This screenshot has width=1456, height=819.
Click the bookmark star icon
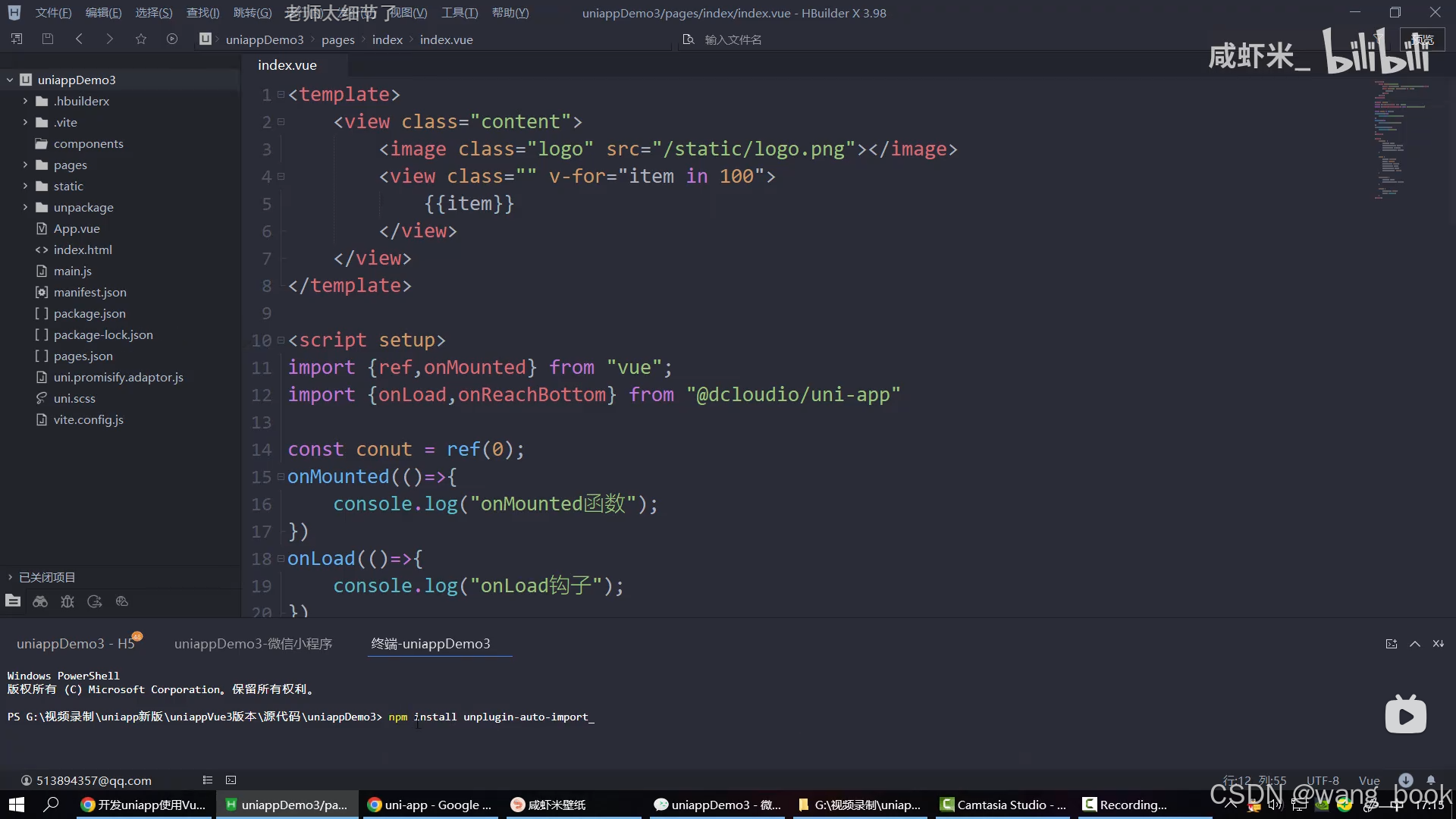(141, 39)
